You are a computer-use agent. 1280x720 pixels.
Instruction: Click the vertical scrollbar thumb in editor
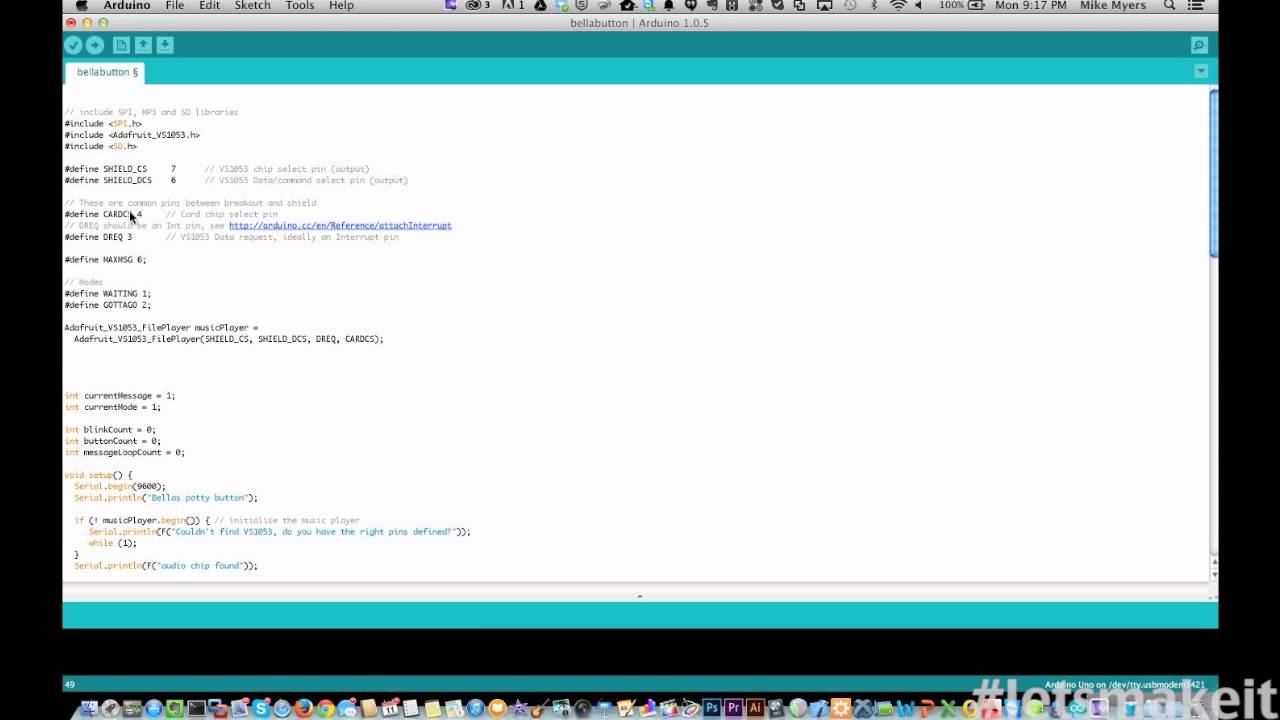click(1214, 175)
